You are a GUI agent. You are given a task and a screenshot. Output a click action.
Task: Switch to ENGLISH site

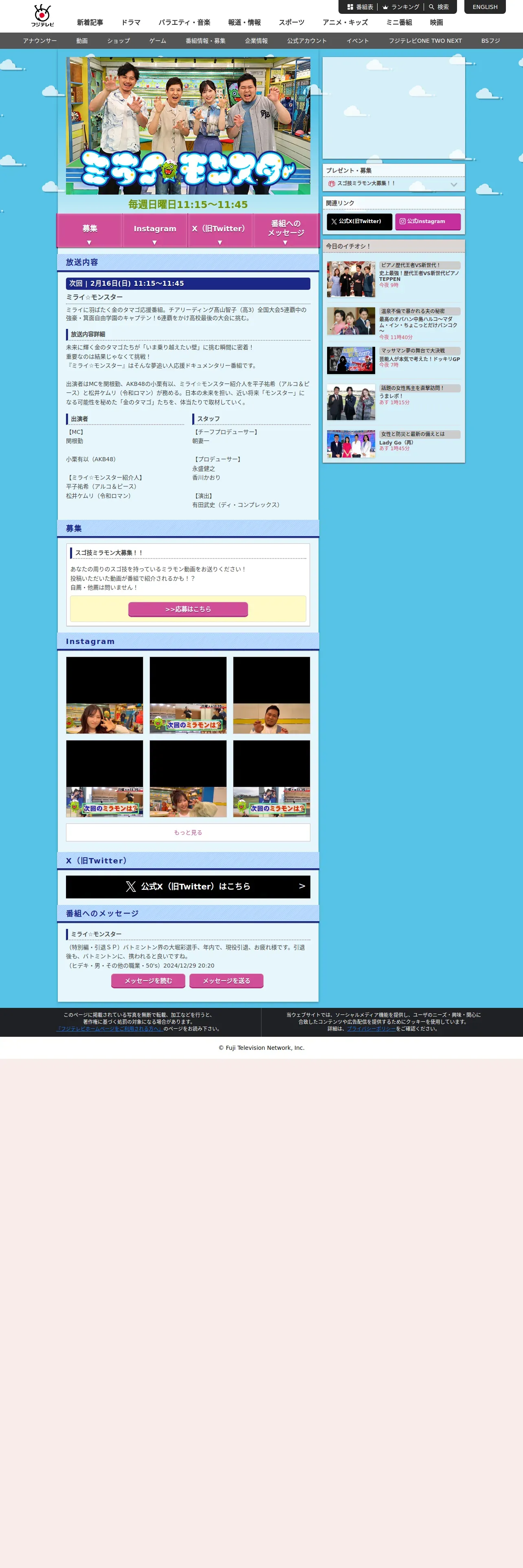(x=485, y=7)
